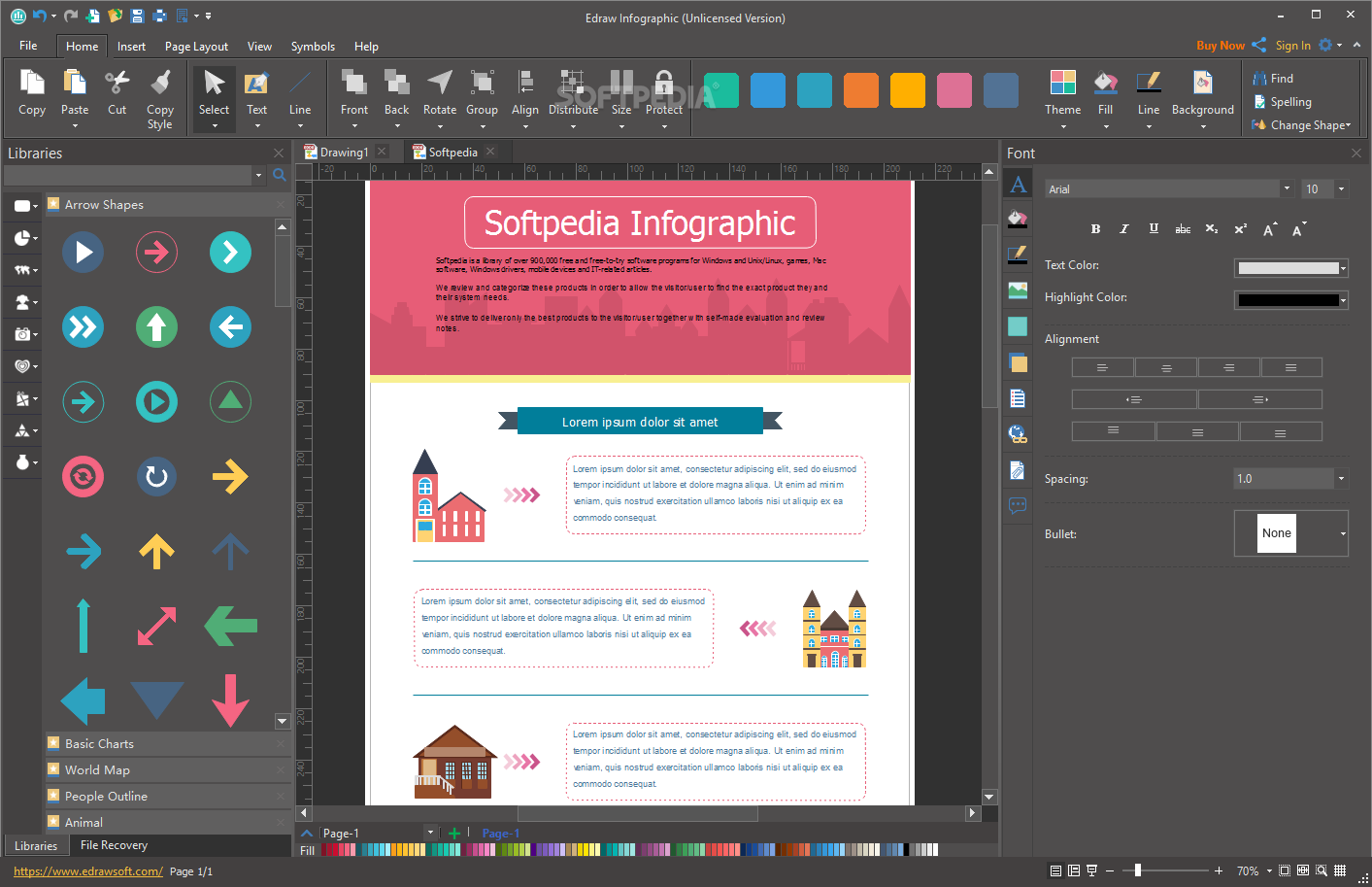This screenshot has height=887, width=1372.
Task: Close the Softpedia document tab
Action: [x=490, y=152]
